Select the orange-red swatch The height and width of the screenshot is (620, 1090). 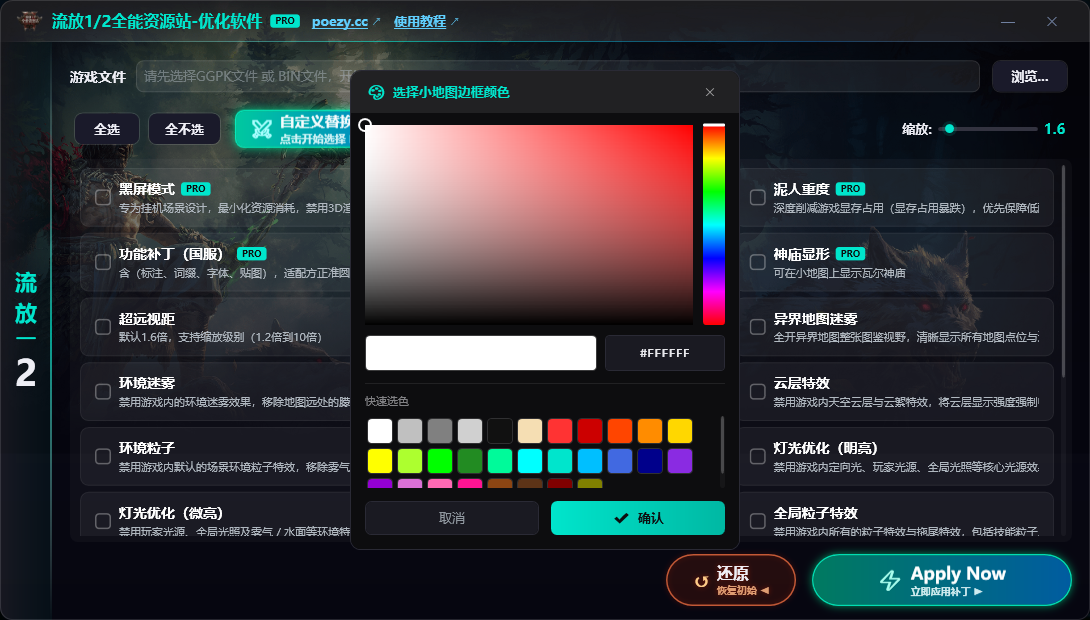point(620,431)
